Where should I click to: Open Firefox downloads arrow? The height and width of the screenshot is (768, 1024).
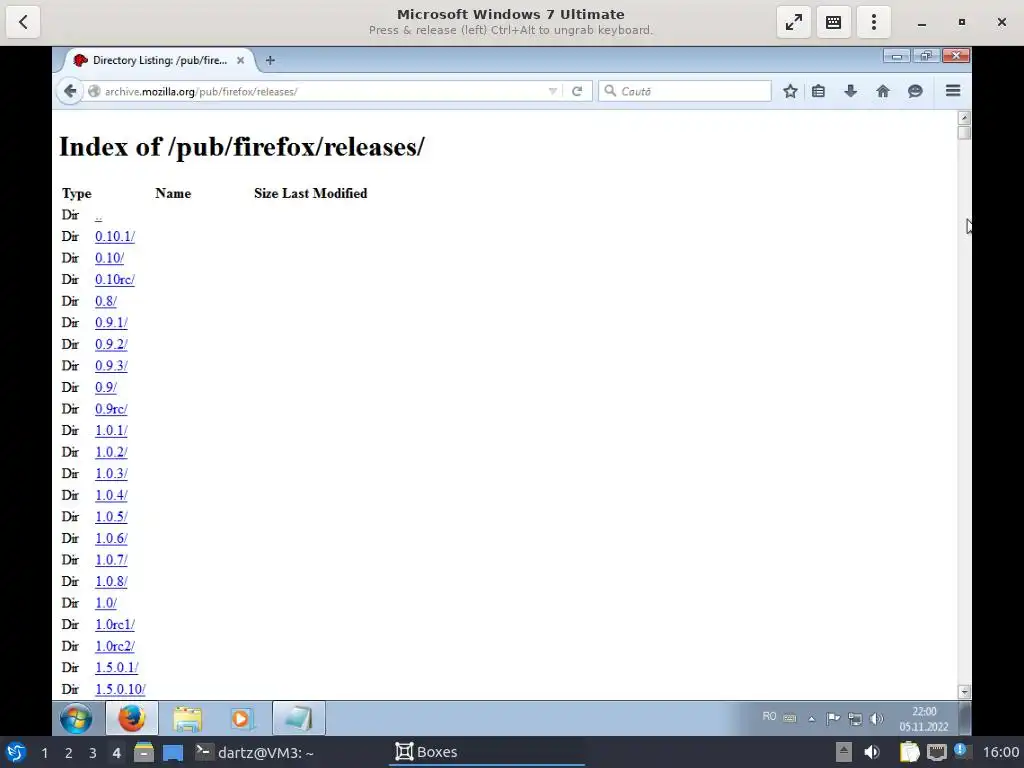pos(850,91)
